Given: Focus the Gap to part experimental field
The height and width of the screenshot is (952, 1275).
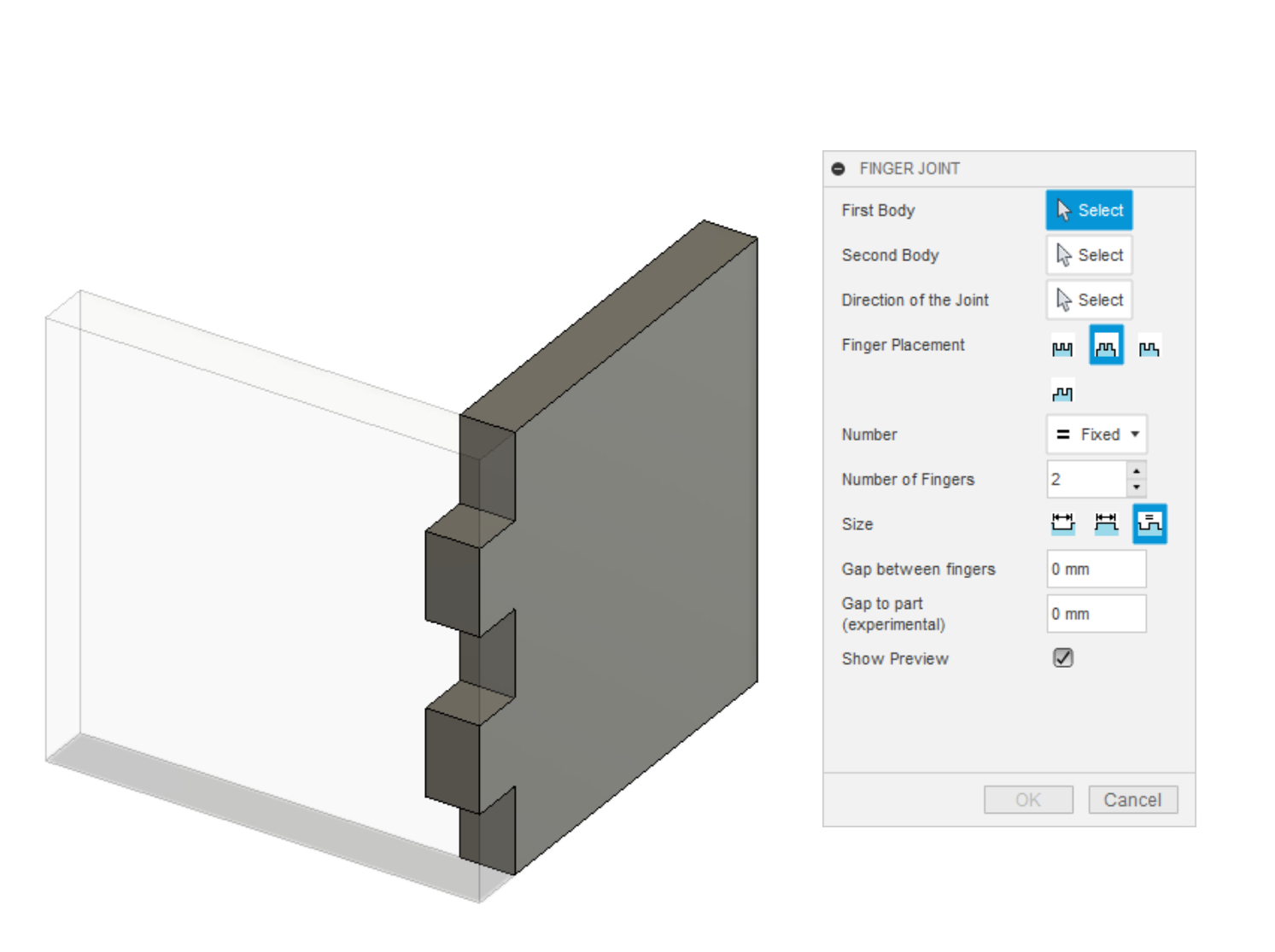Looking at the screenshot, I should 1096,614.
